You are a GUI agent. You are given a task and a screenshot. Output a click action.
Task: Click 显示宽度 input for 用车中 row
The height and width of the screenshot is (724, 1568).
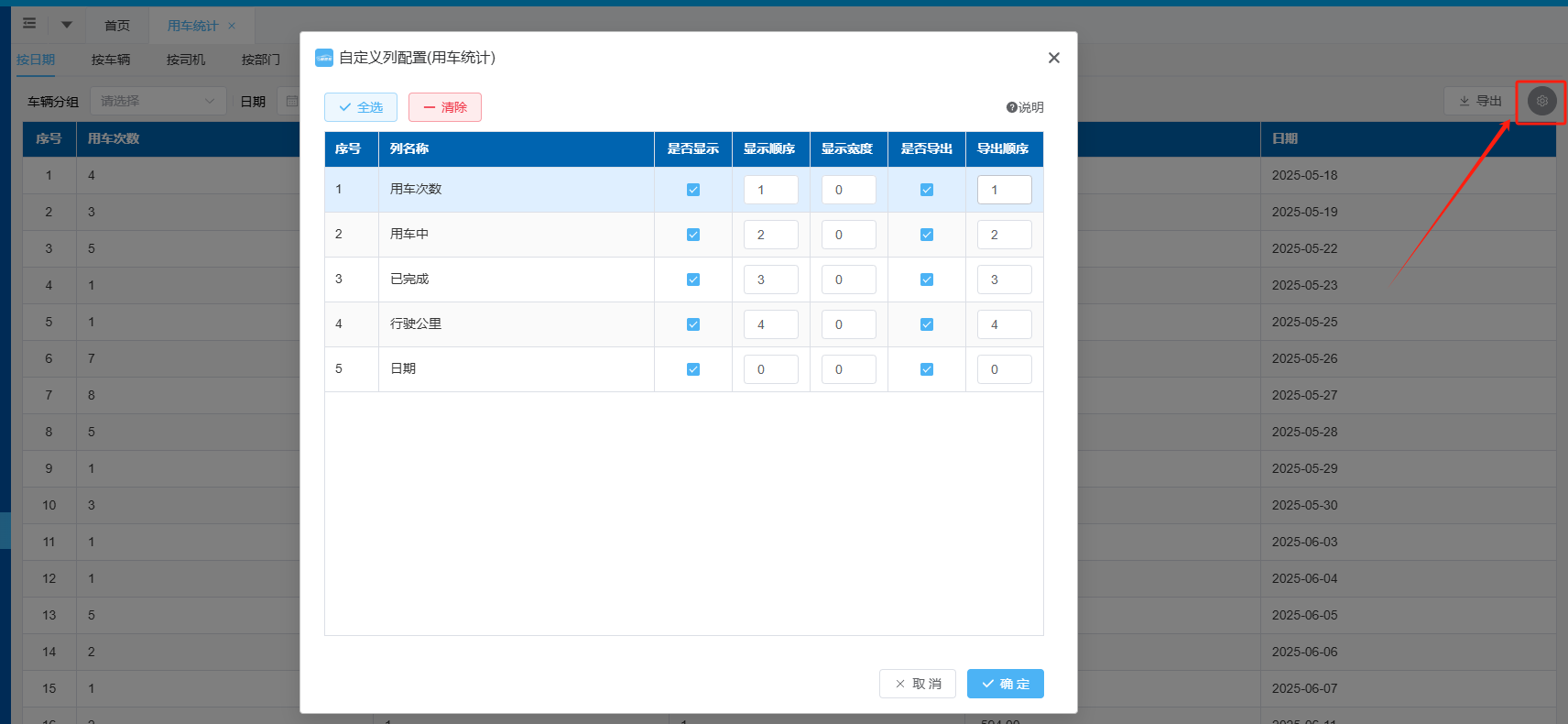(x=848, y=235)
